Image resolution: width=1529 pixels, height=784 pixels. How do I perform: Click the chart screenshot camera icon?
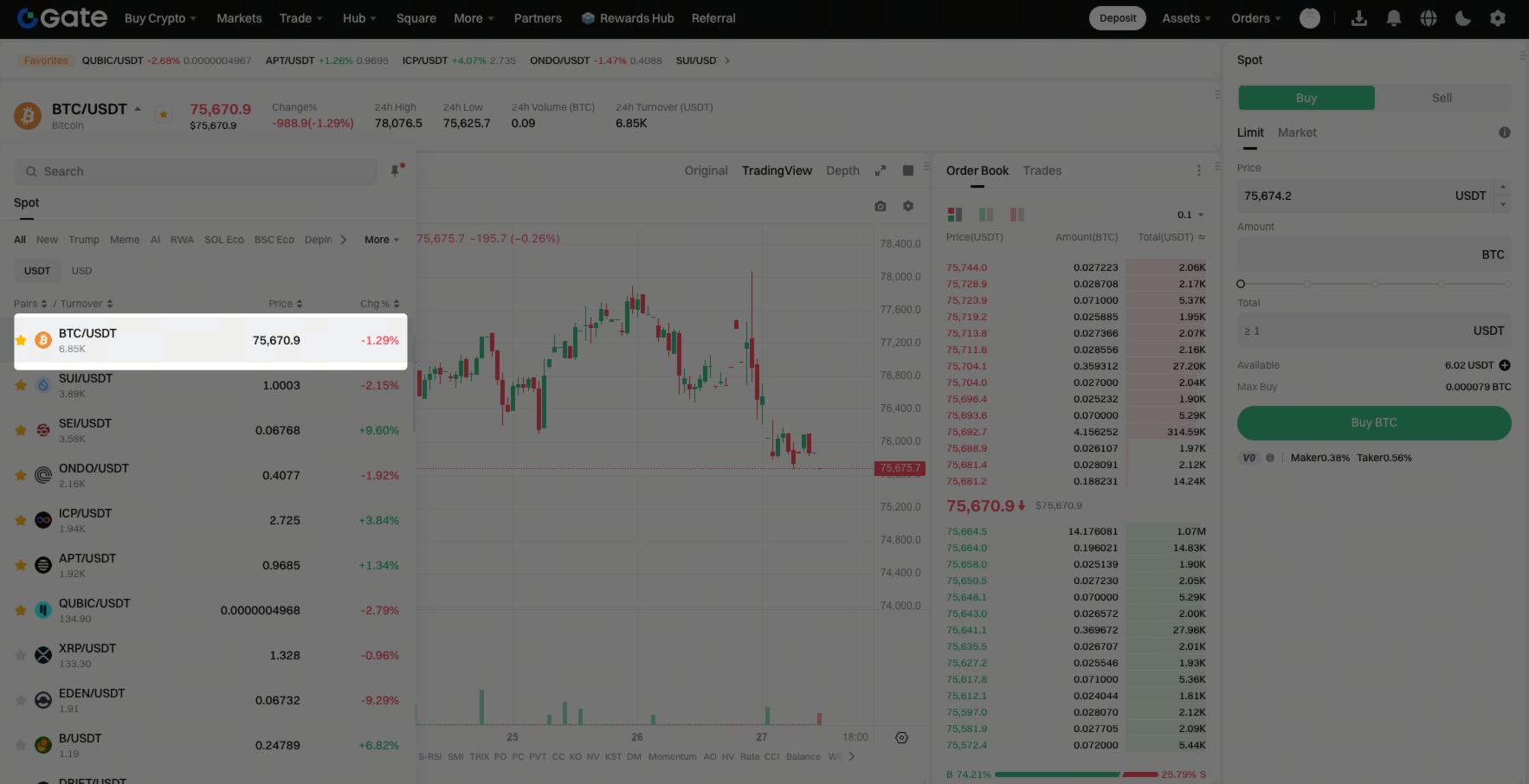coord(881,206)
